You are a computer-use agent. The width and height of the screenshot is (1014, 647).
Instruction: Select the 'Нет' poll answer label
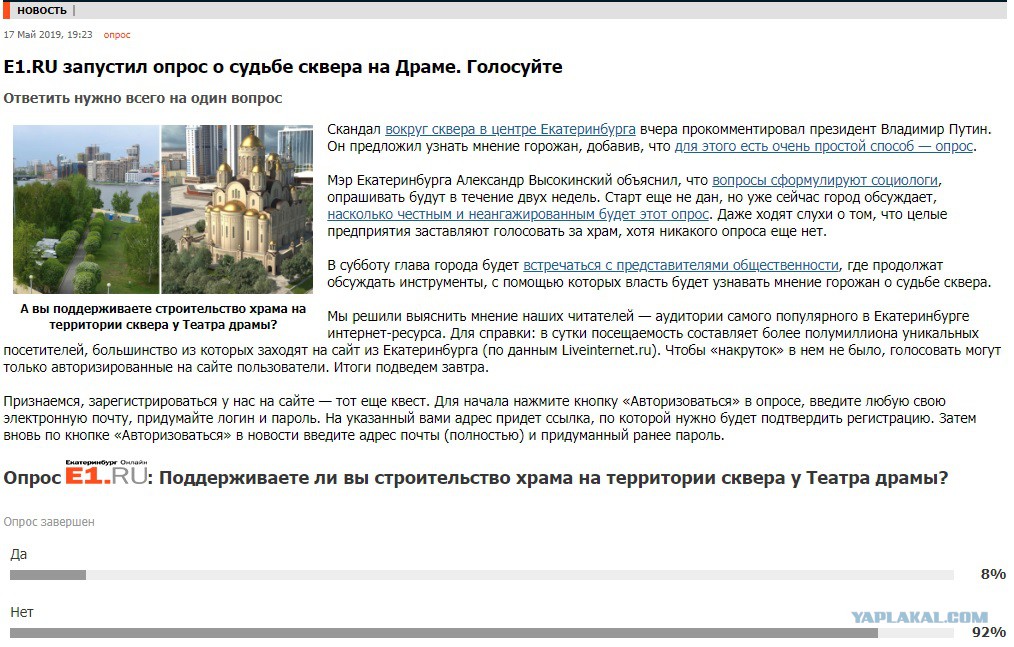pyautogui.click(x=21, y=612)
